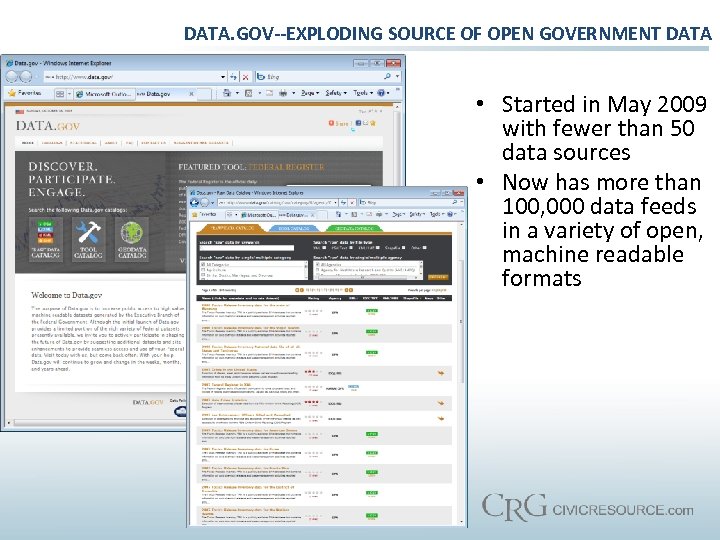Open Quick Tabs dropdown arrow in Data.gov window
720x540 pixels.
(x=69, y=94)
